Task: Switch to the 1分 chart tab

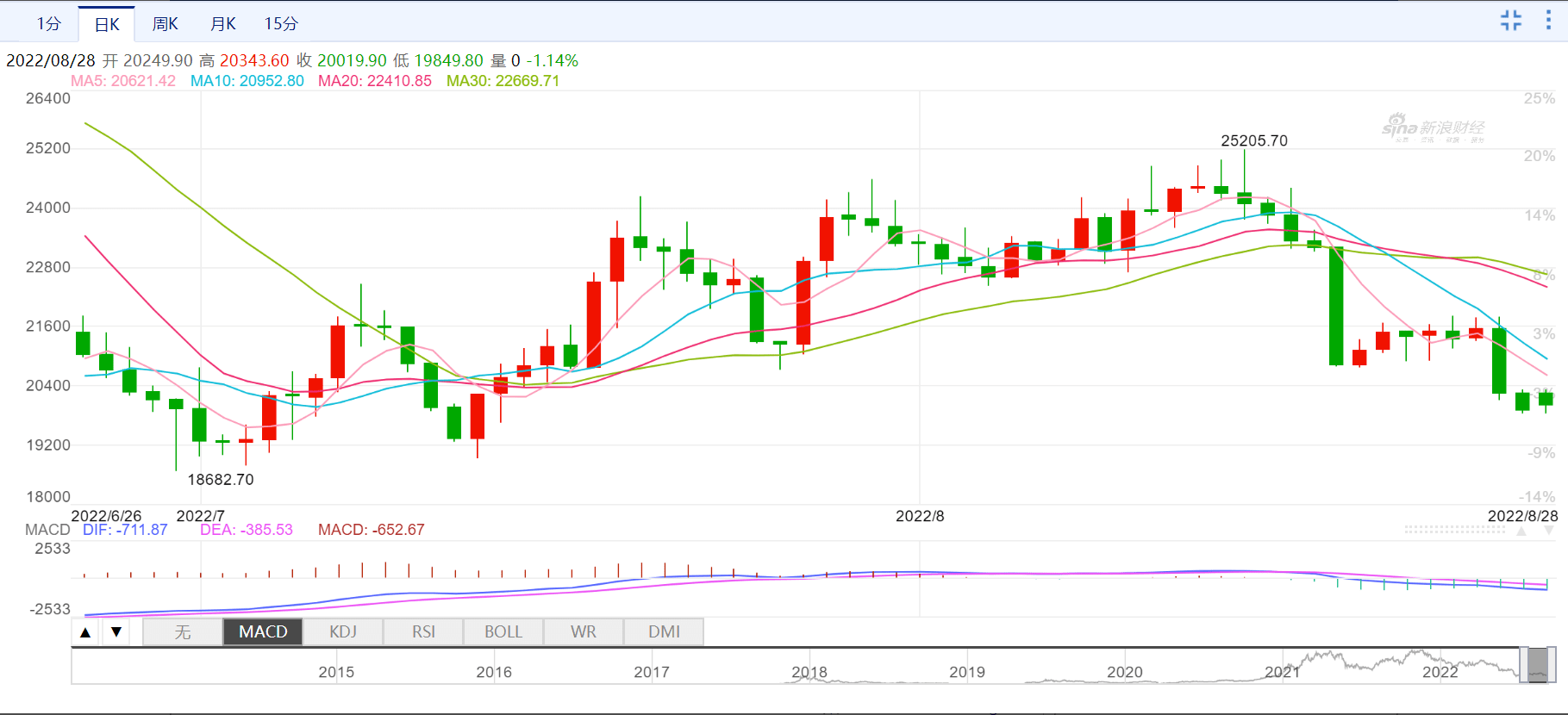Action: (48, 24)
